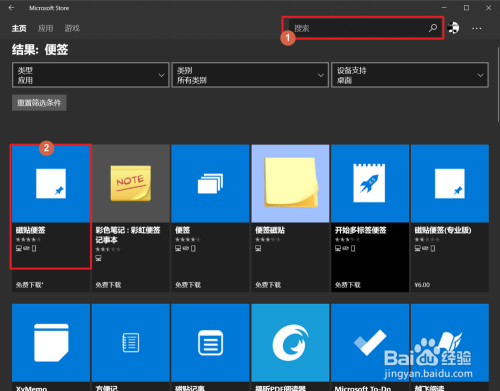500x391 pixels.
Task: Click the 便签磁贴 app title text
Action: click(270, 230)
